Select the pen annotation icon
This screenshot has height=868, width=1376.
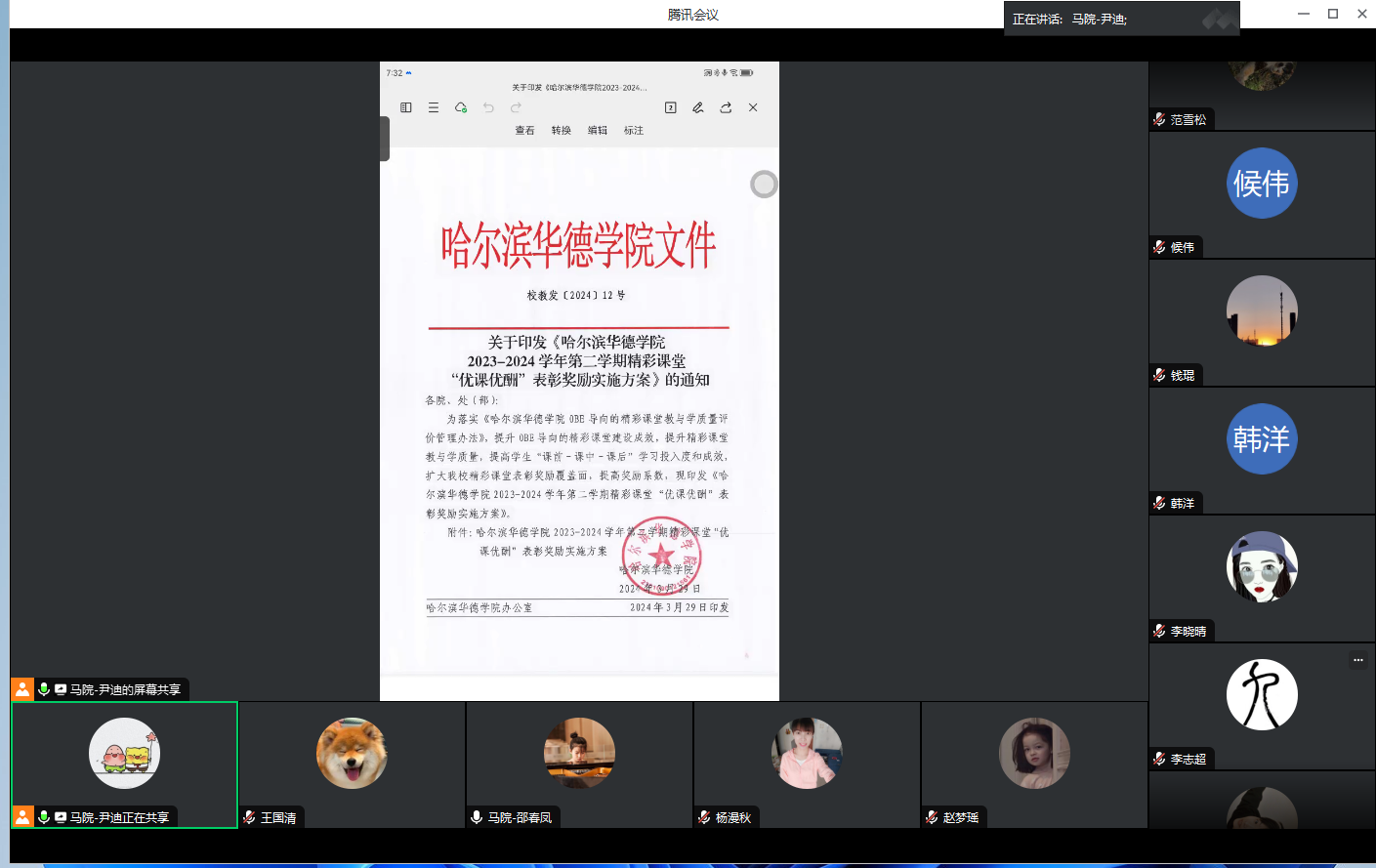pos(698,107)
